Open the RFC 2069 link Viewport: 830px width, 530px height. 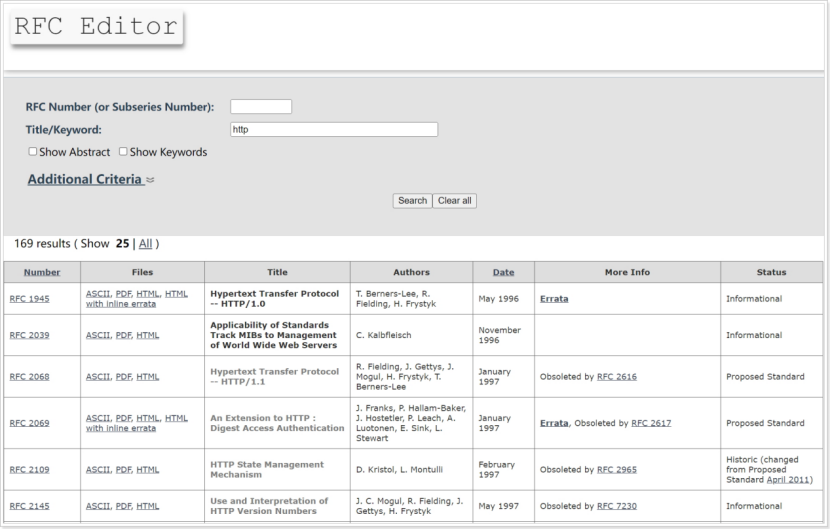(x=30, y=423)
